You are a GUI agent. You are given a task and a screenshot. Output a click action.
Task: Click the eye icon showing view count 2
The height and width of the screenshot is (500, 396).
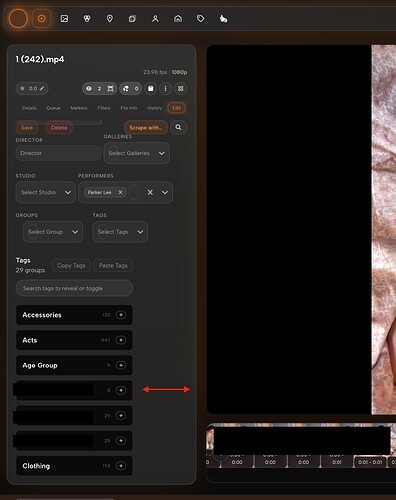click(89, 88)
